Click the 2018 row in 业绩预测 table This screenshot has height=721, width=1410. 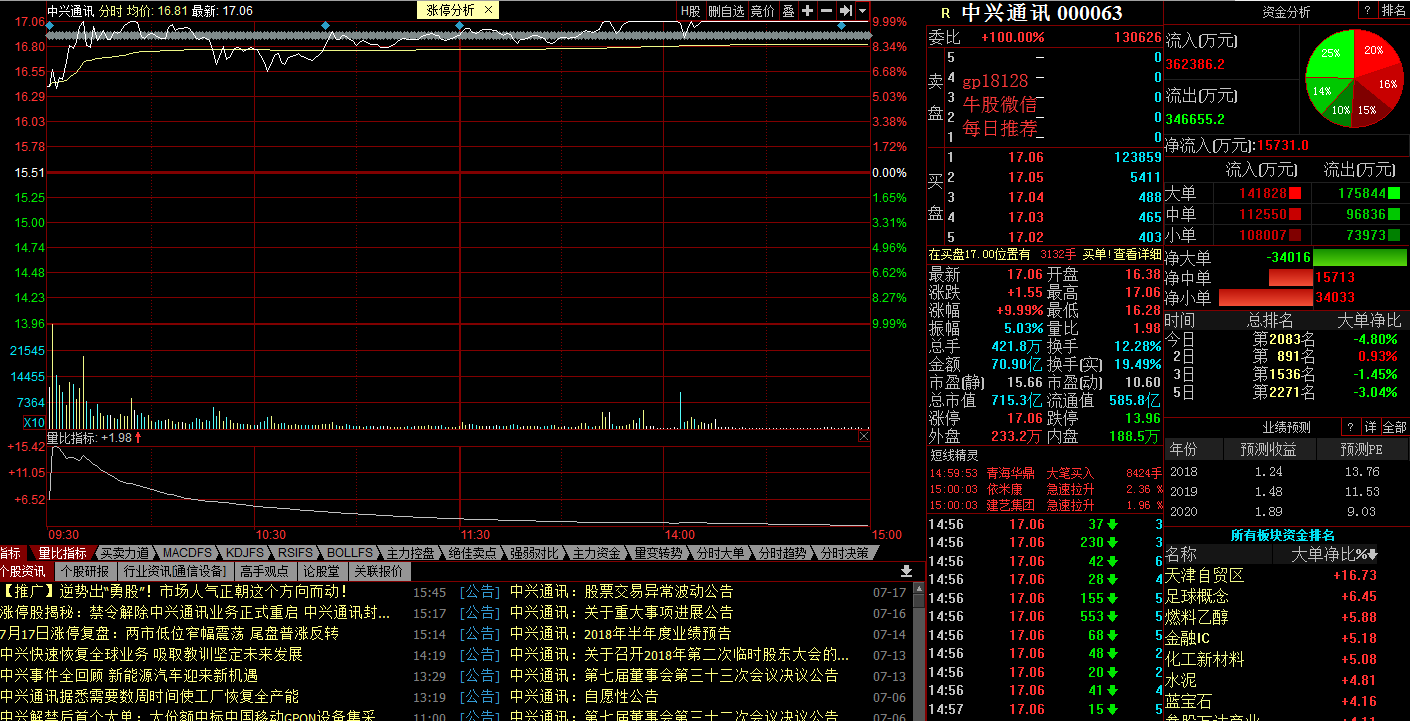[x=1286, y=472]
